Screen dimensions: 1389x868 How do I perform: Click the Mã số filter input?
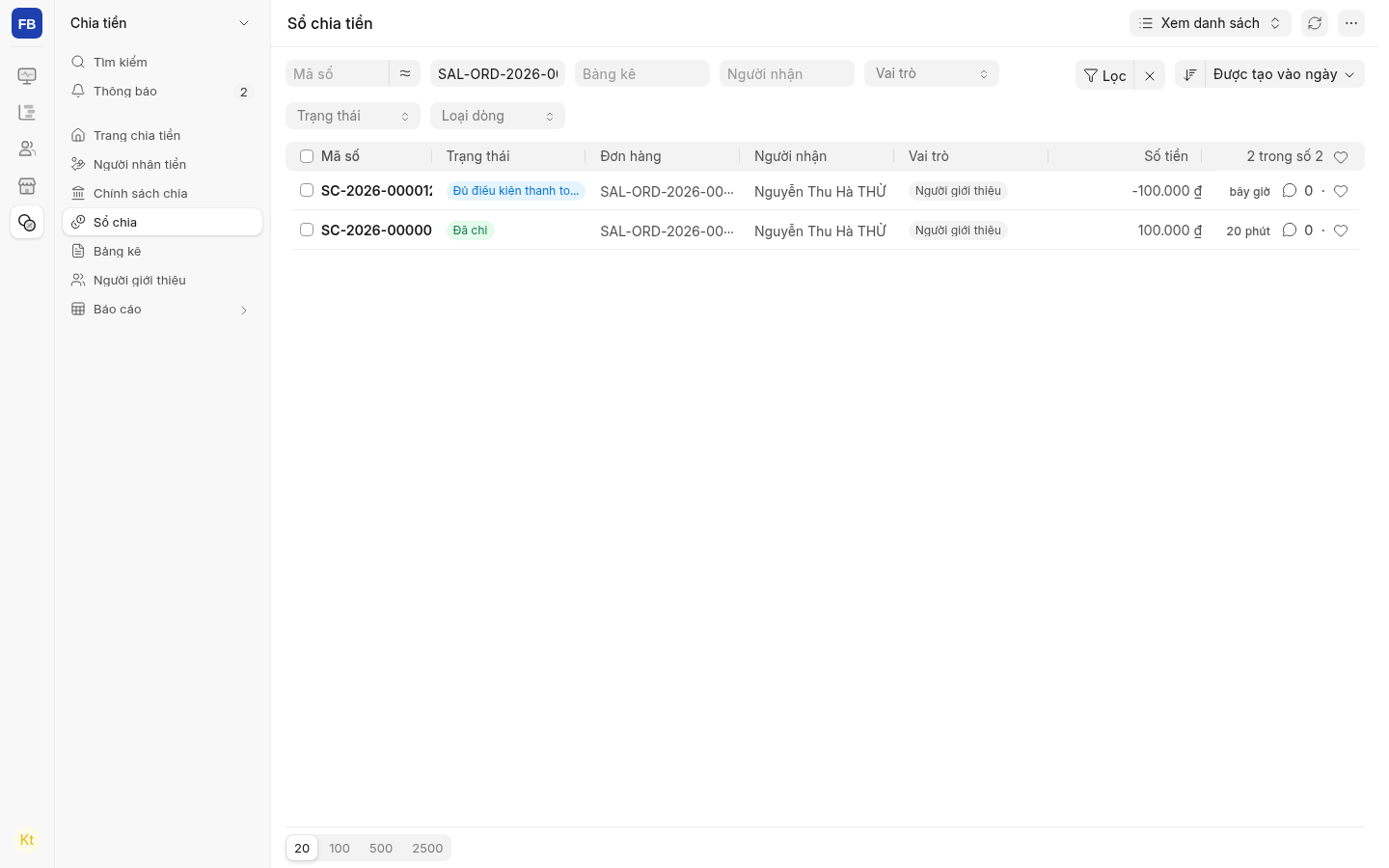[338, 73]
